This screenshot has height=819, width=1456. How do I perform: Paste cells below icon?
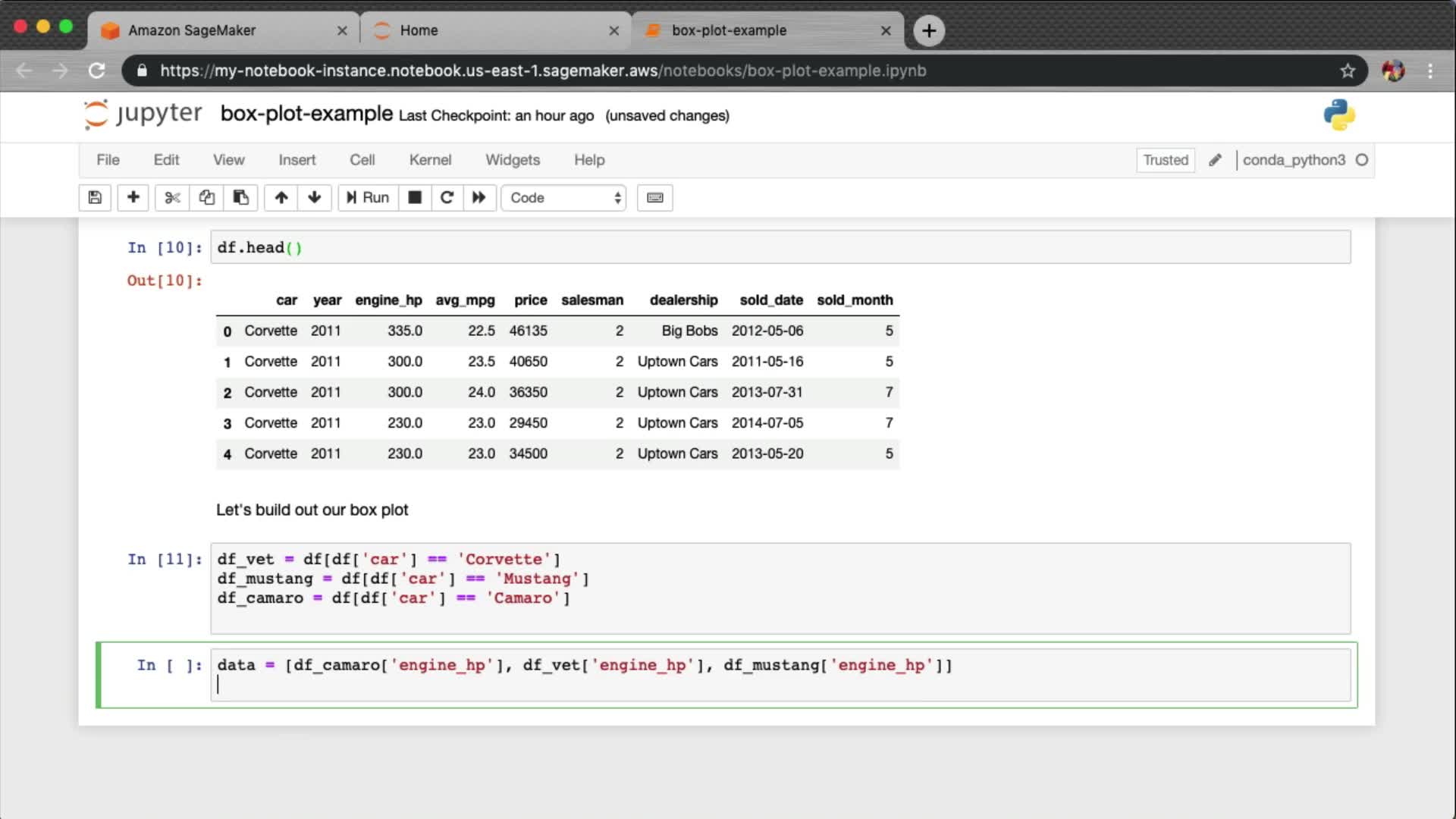[x=240, y=198]
